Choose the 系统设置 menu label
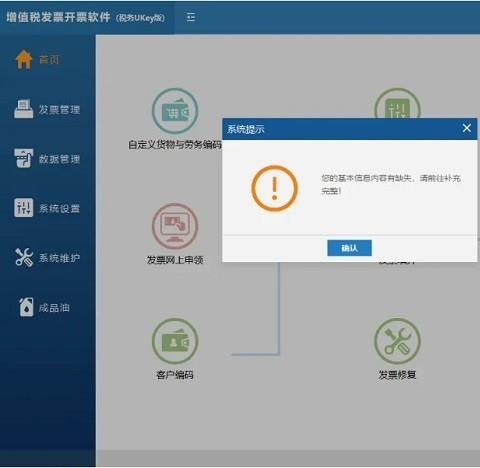This screenshot has height=468, width=480. [x=59, y=209]
